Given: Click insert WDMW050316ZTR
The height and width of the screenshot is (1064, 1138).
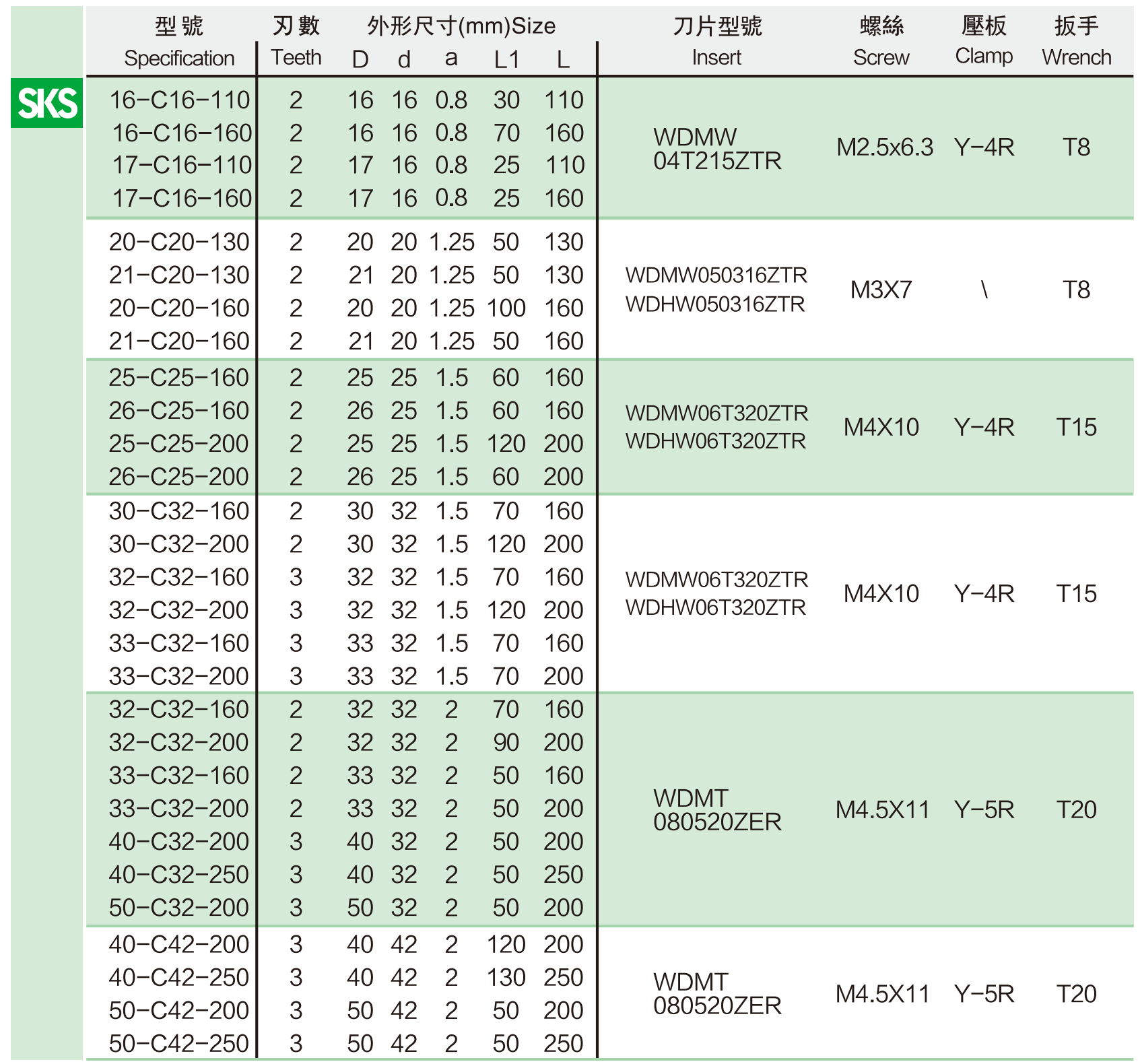Looking at the screenshot, I should (716, 275).
